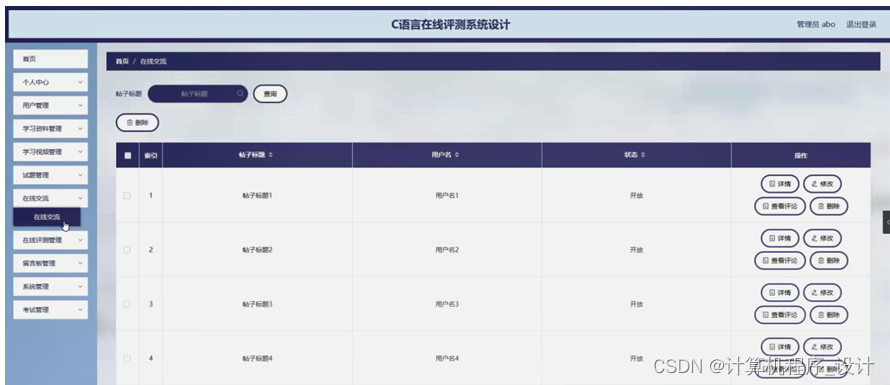Expand the 留言板管理 sidebar menu
Viewport: 890px width, 385px height.
51,263
